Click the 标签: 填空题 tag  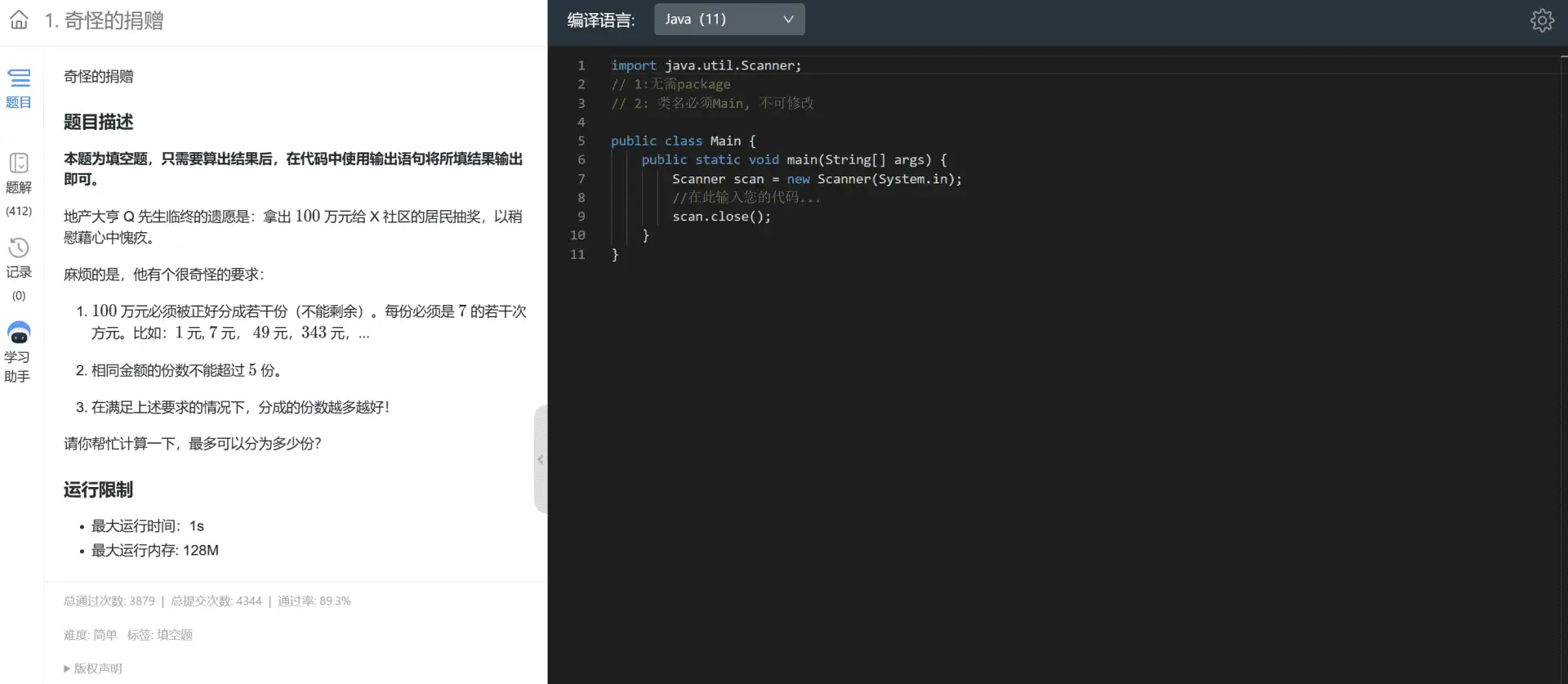pyautogui.click(x=160, y=635)
